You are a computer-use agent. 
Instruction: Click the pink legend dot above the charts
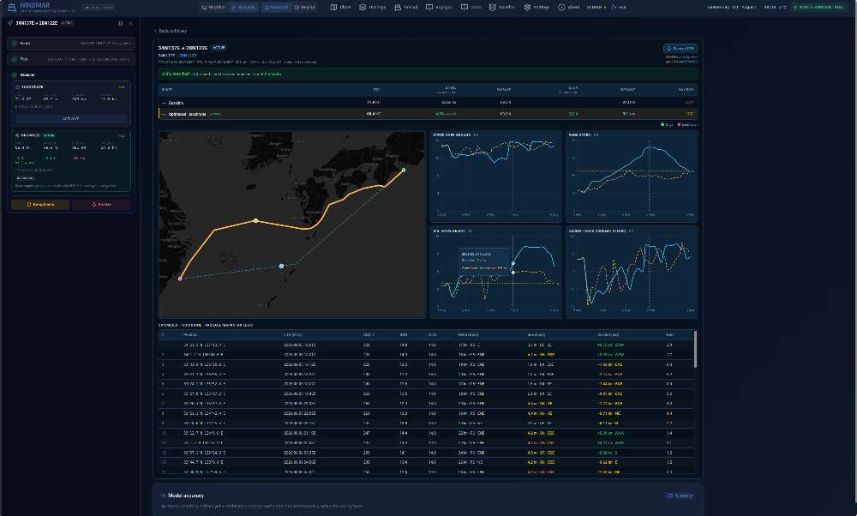679,125
